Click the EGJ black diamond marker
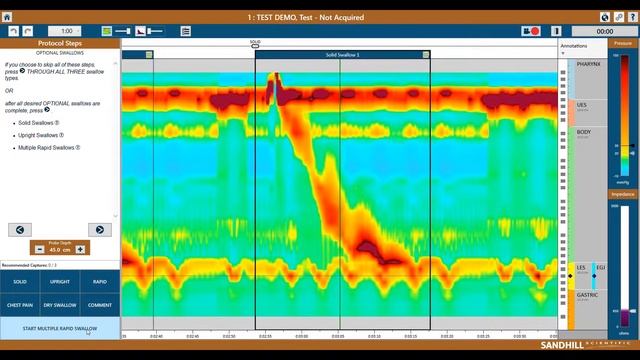 point(594,276)
